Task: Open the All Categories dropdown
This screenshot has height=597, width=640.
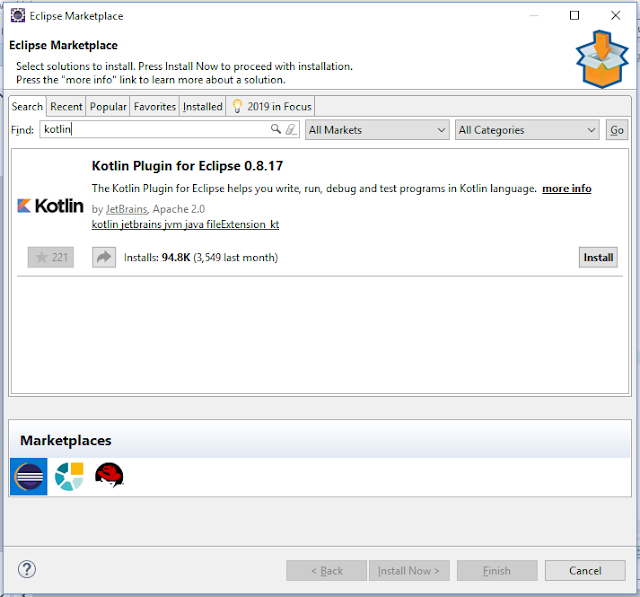Action: [527, 130]
